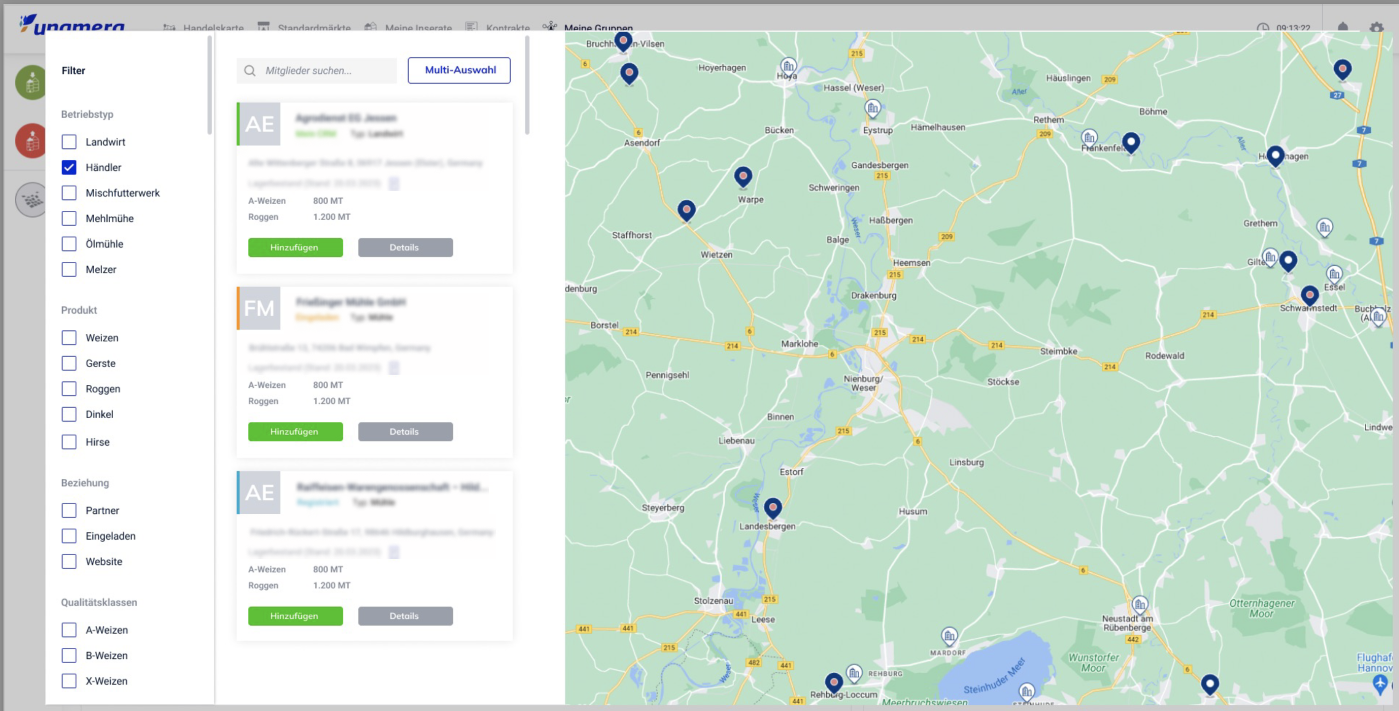Enable the A-Weizen quality class checkbox

69,630
